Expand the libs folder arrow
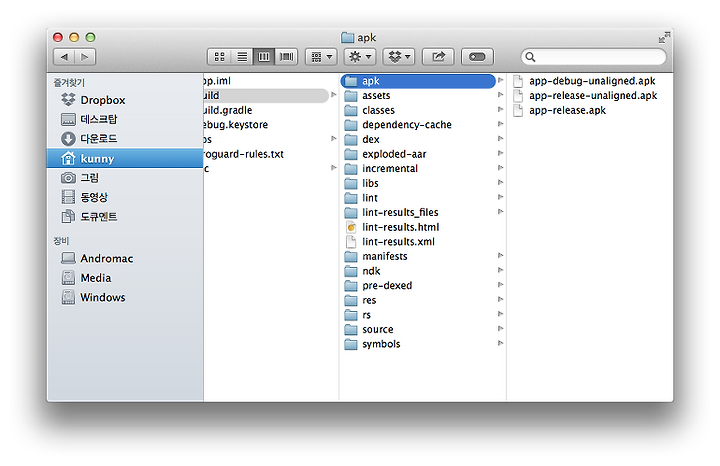720x466 pixels. 501,183
